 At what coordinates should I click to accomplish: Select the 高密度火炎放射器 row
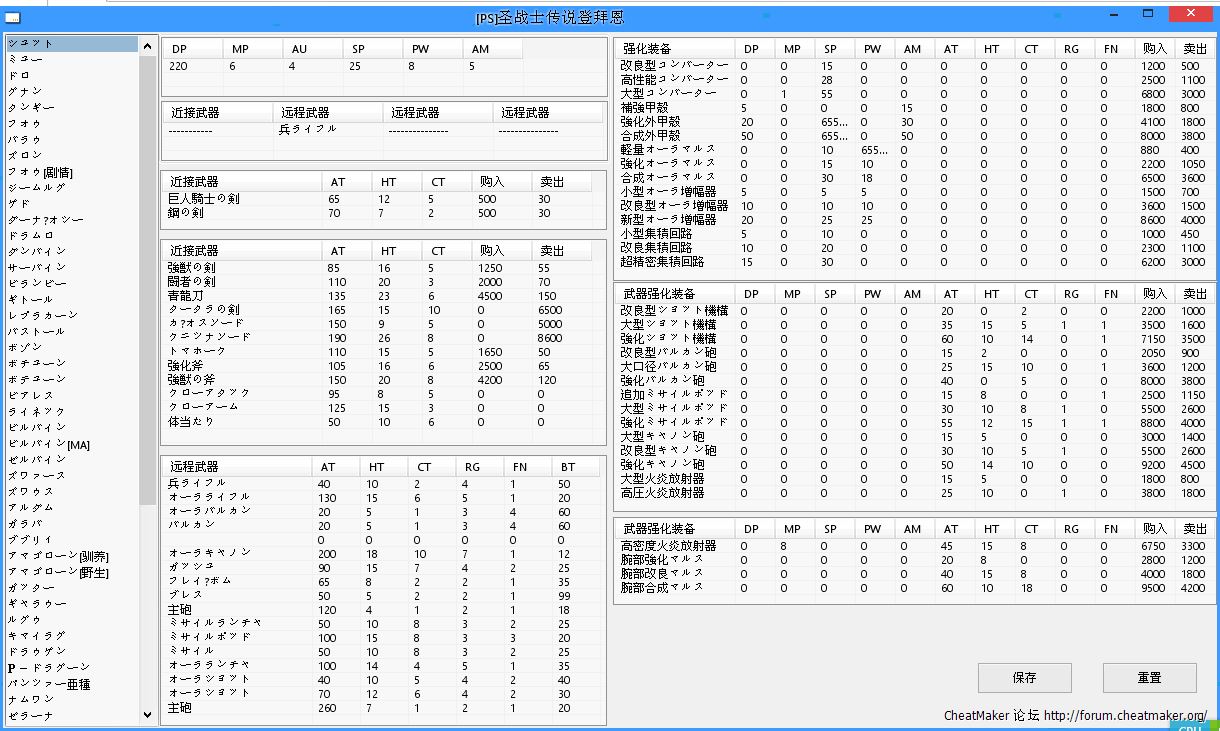click(x=668, y=546)
